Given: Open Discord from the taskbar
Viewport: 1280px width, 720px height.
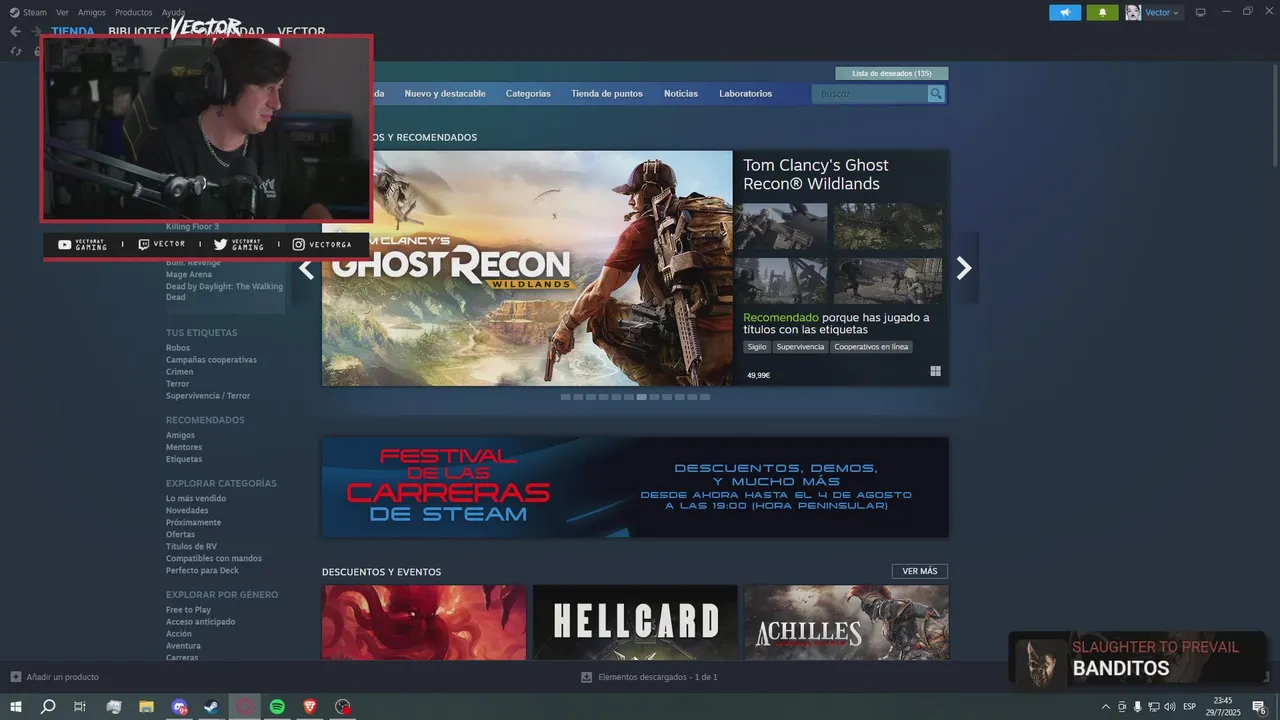Looking at the screenshot, I should pos(179,707).
